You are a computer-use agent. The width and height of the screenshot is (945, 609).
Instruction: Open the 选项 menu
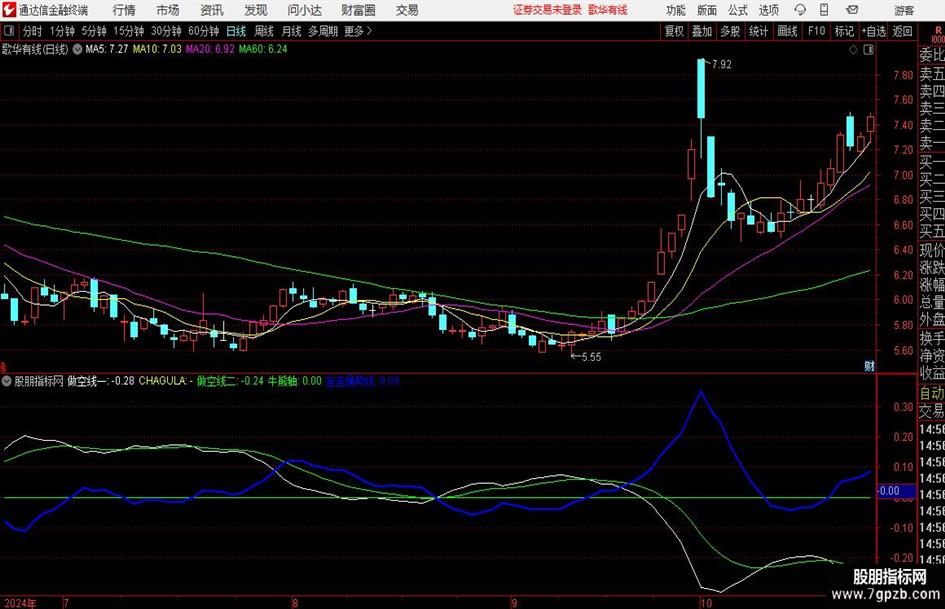click(768, 10)
